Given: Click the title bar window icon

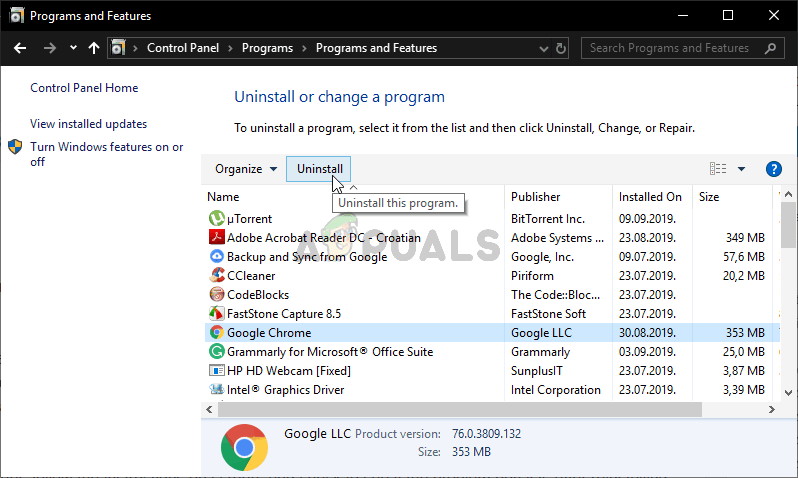Looking at the screenshot, I should (x=16, y=15).
